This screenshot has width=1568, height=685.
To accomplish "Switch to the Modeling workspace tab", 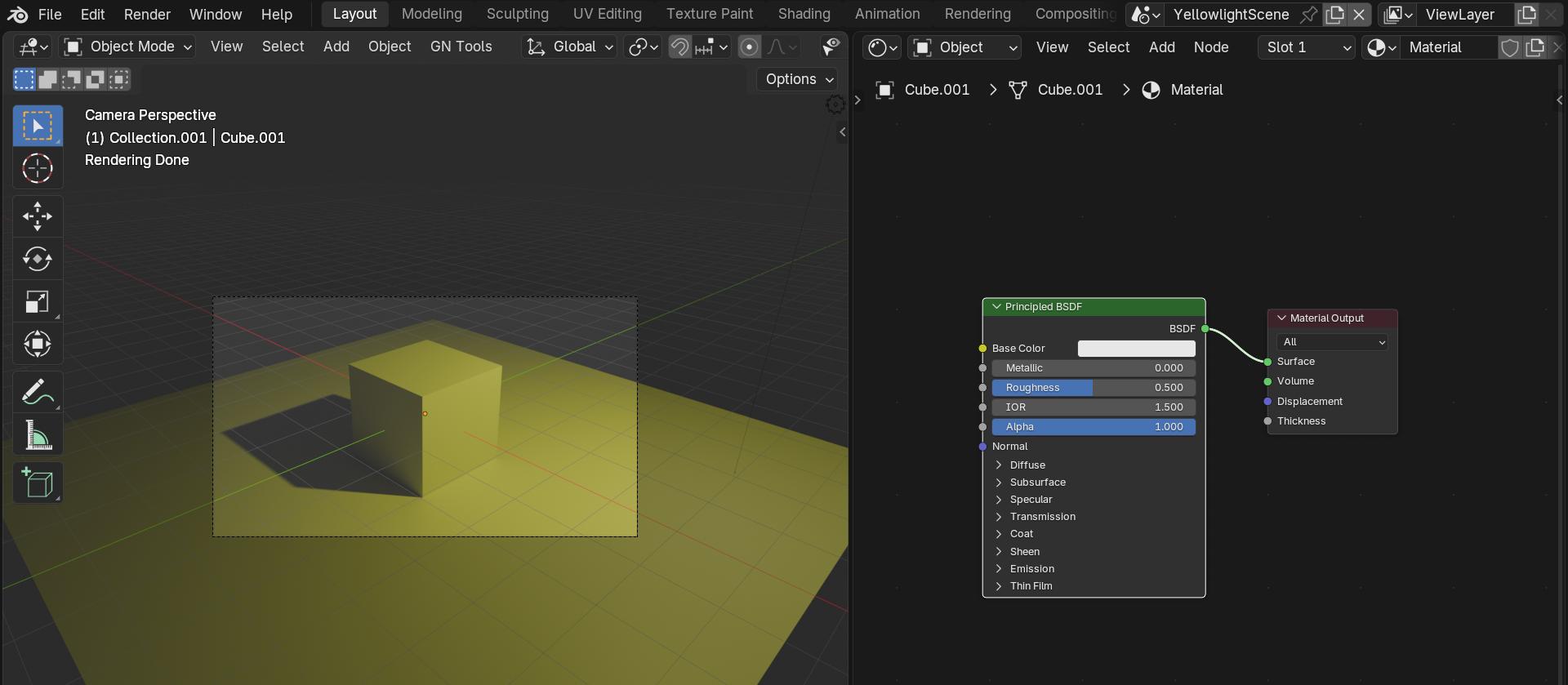I will (431, 14).
